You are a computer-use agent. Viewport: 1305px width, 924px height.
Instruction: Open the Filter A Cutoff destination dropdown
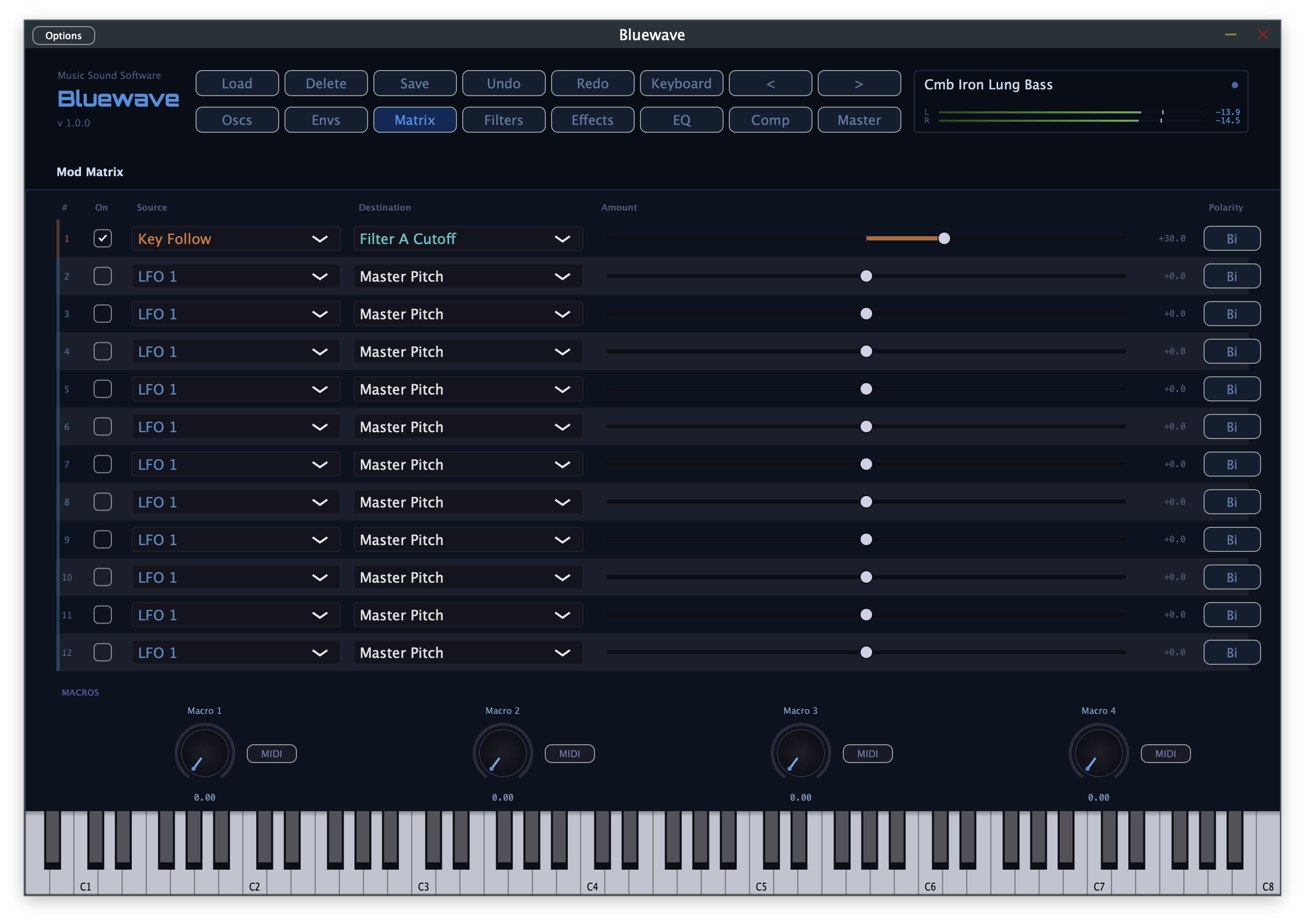point(468,238)
